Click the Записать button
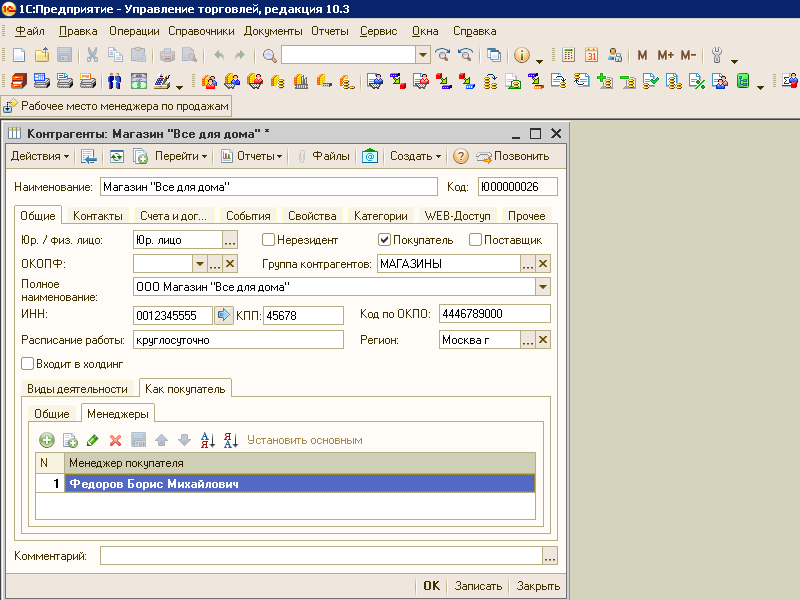800x600 pixels. (478, 586)
